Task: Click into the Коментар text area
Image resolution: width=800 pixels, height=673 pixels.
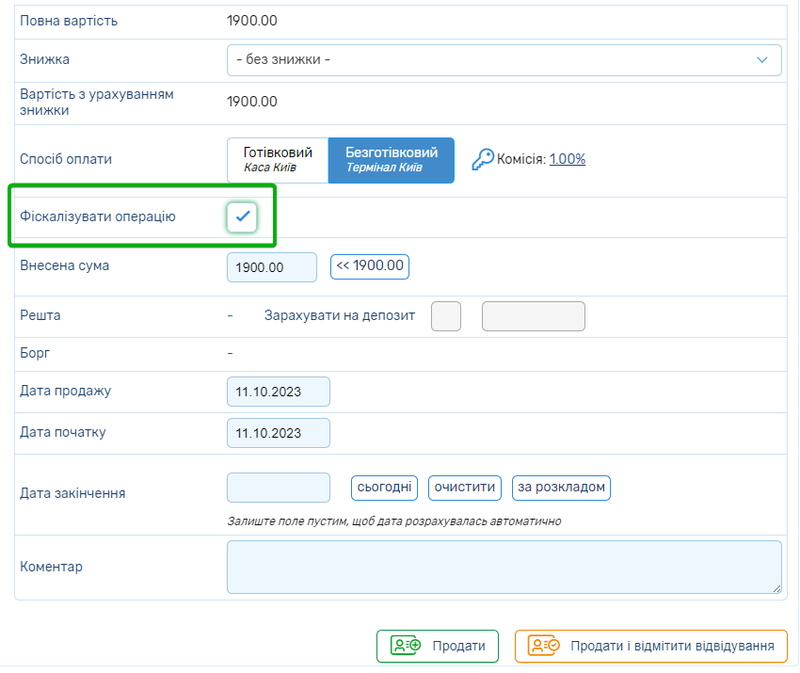Action: coord(503,567)
